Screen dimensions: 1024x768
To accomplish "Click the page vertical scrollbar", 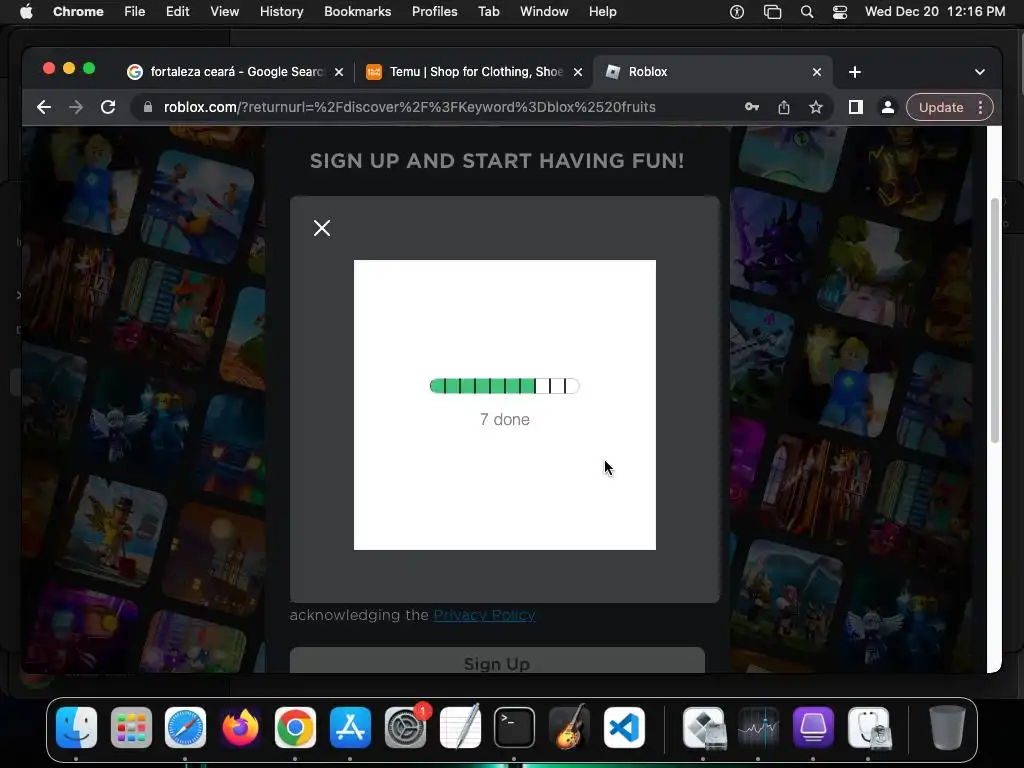I will (995, 320).
